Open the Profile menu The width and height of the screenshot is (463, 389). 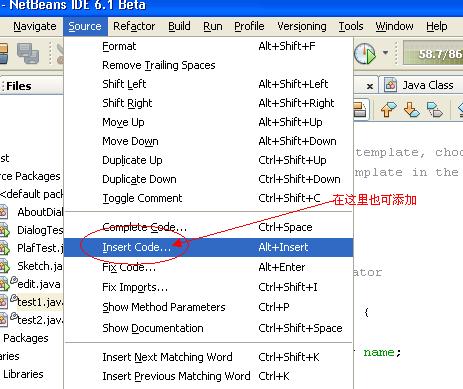(x=249, y=26)
